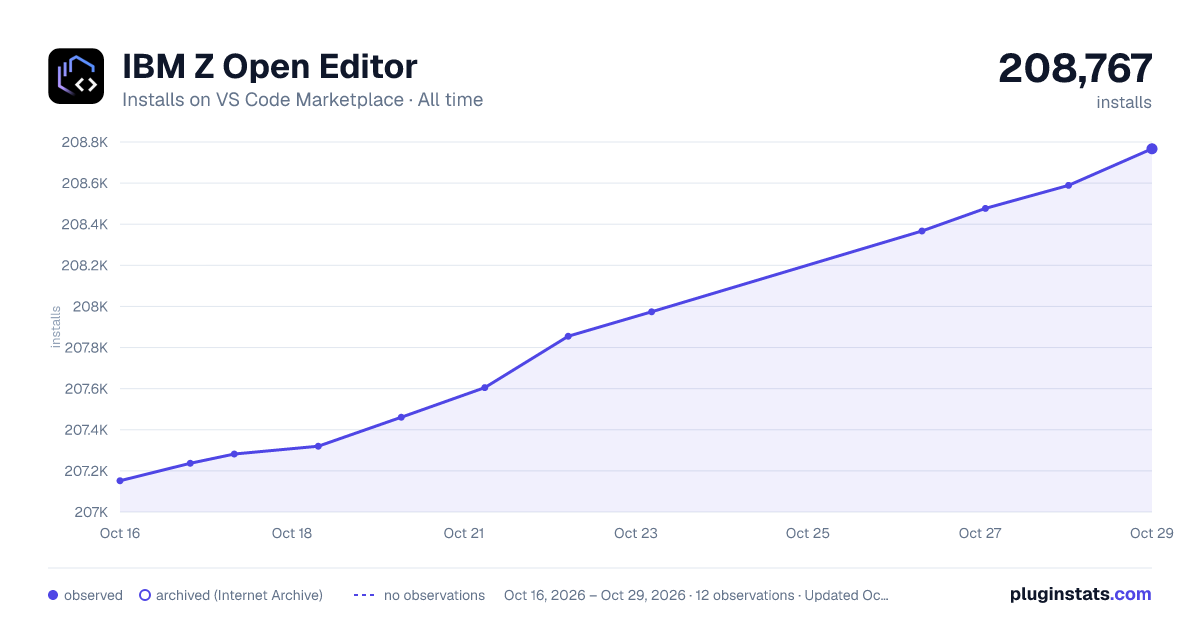Click the 208,767 installs total
Image resolution: width=1200 pixels, height=630 pixels.
click(1075, 69)
